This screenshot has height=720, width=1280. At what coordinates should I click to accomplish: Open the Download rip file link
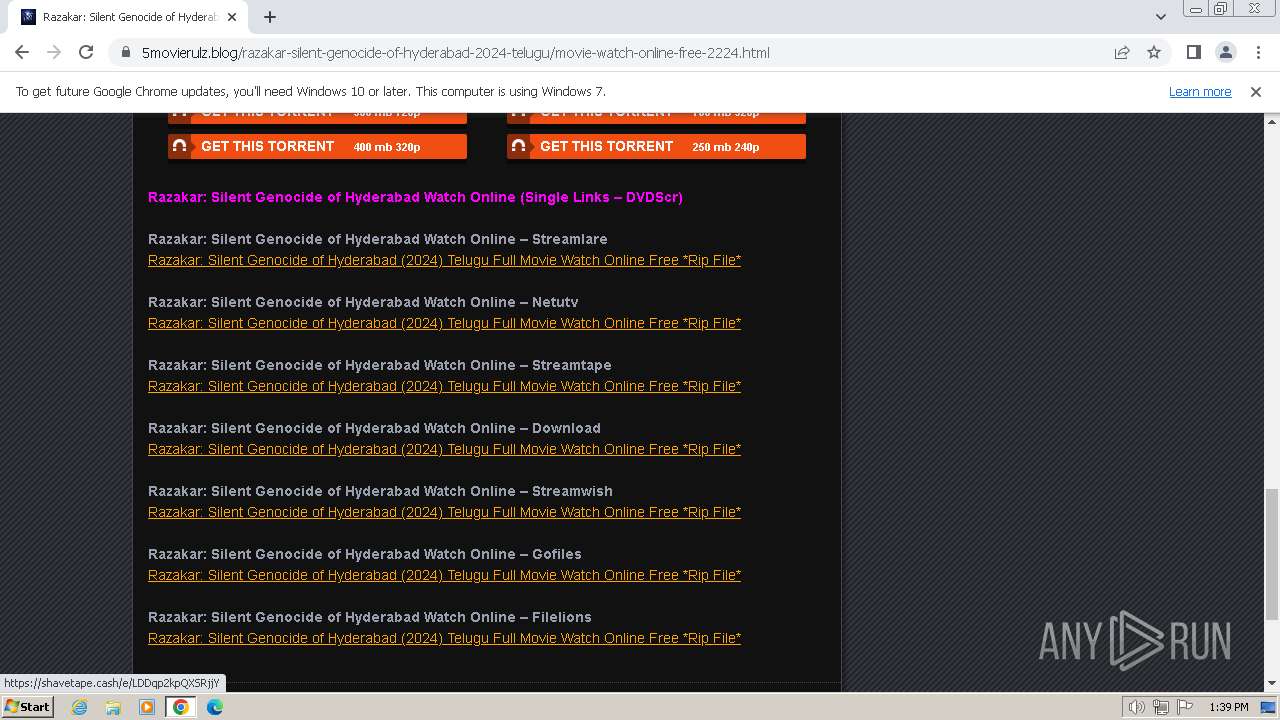(x=444, y=449)
